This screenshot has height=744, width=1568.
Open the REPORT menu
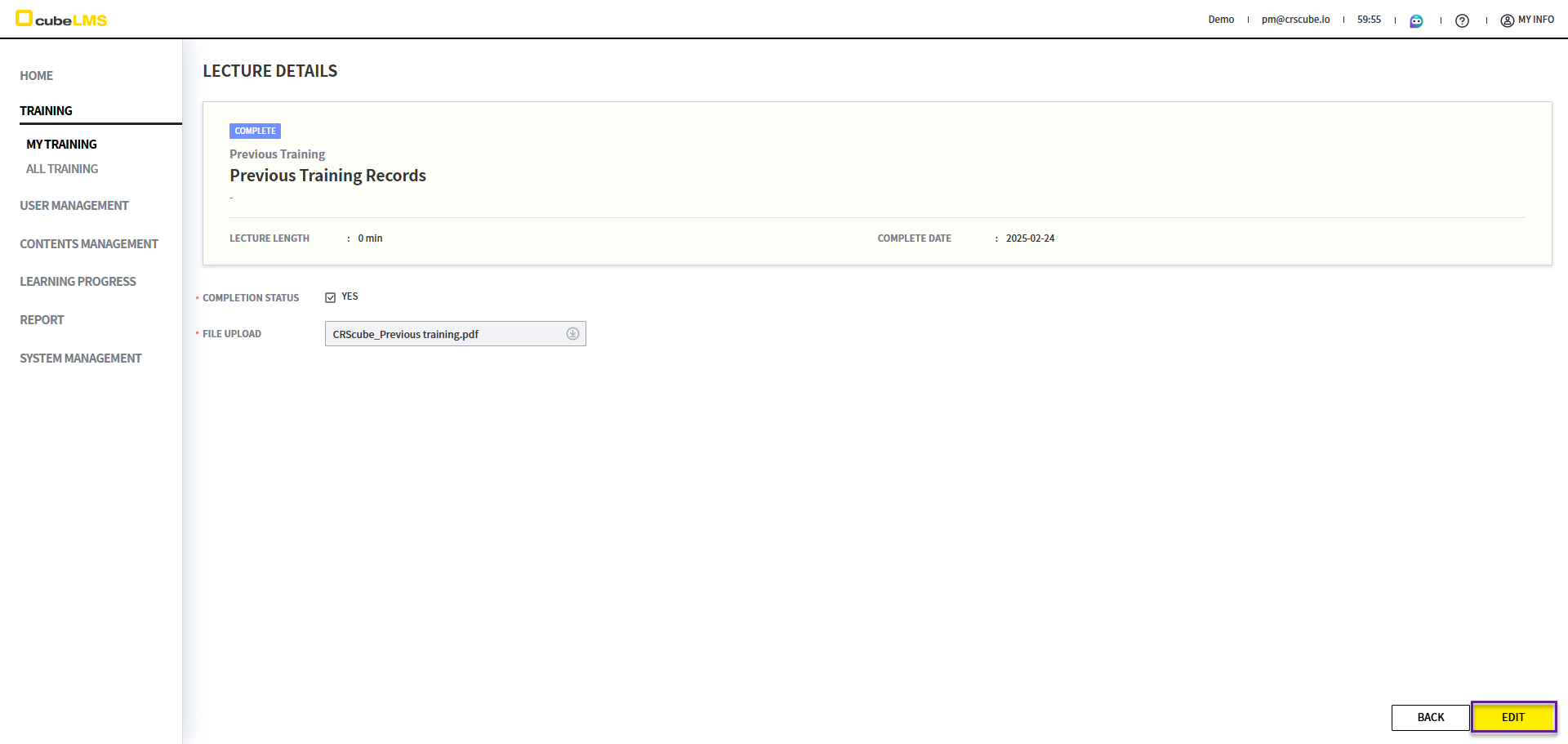[x=42, y=320]
